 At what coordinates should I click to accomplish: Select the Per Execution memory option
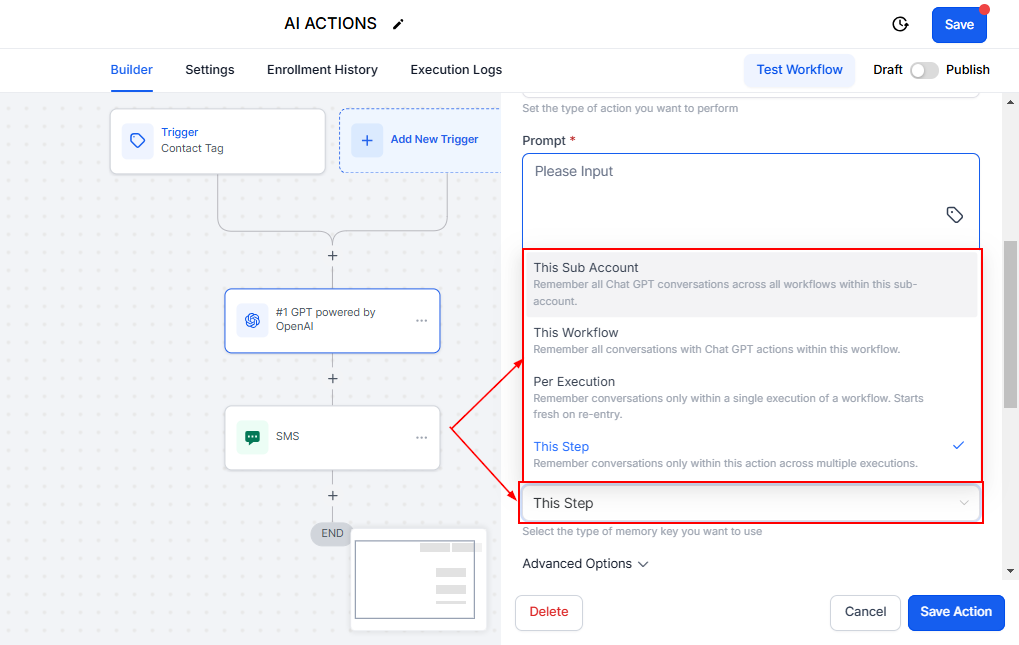point(751,397)
